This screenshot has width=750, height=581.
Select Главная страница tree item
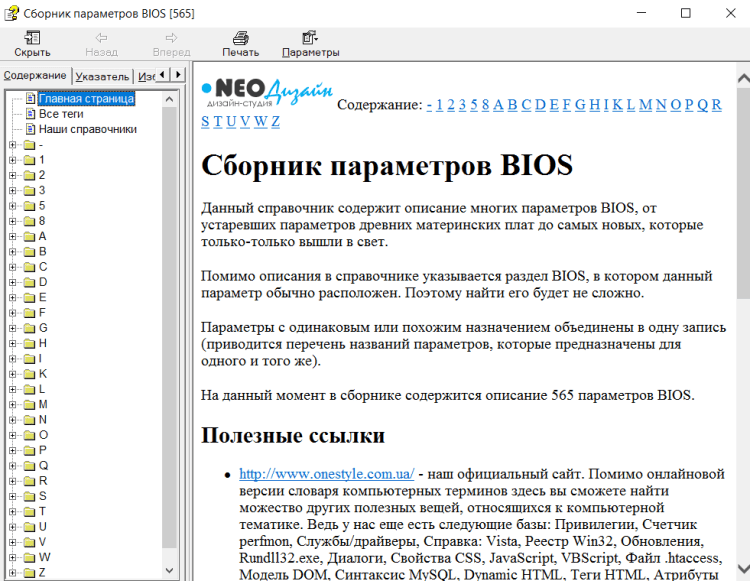tap(86, 99)
